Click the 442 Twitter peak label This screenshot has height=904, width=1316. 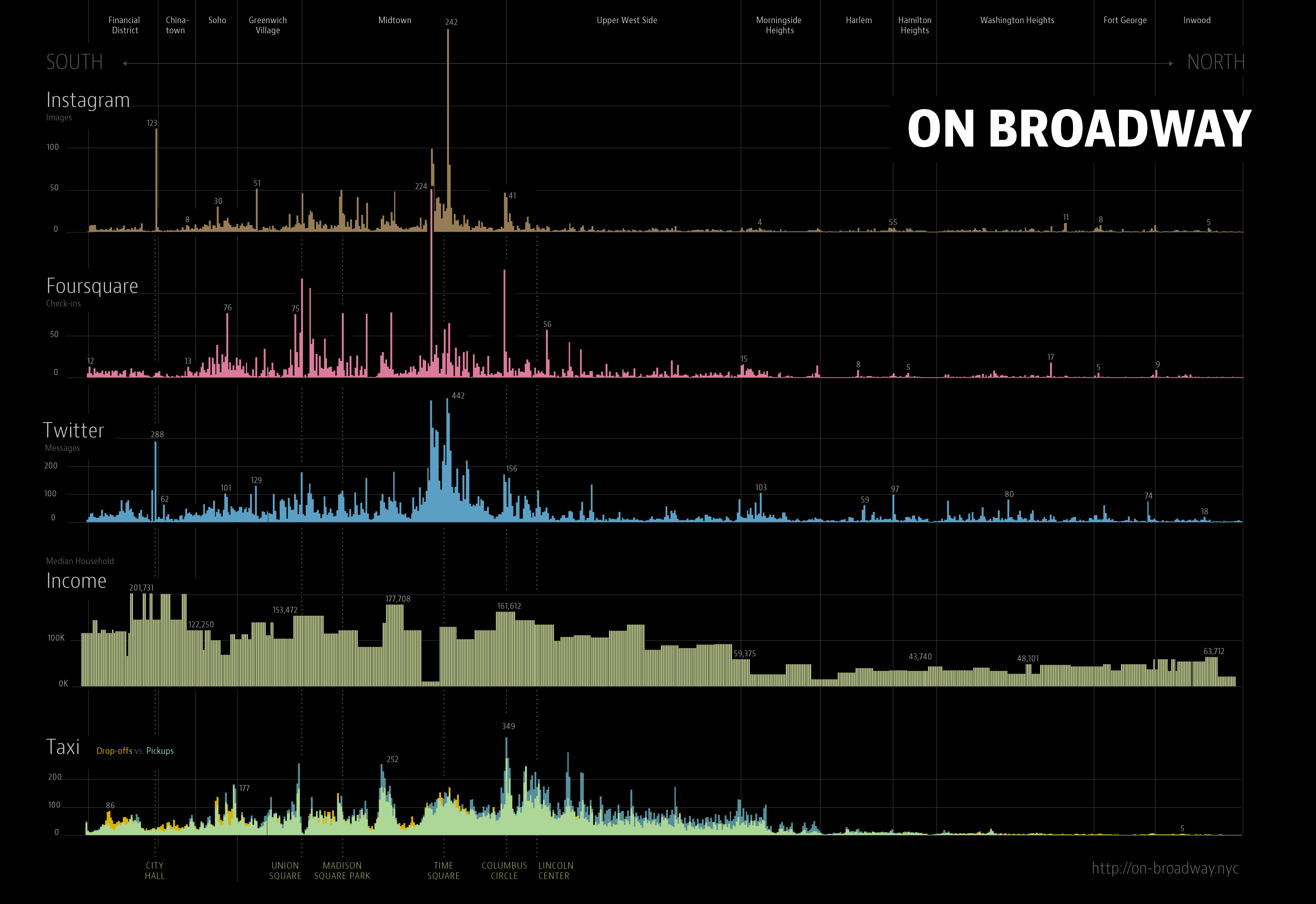(458, 396)
